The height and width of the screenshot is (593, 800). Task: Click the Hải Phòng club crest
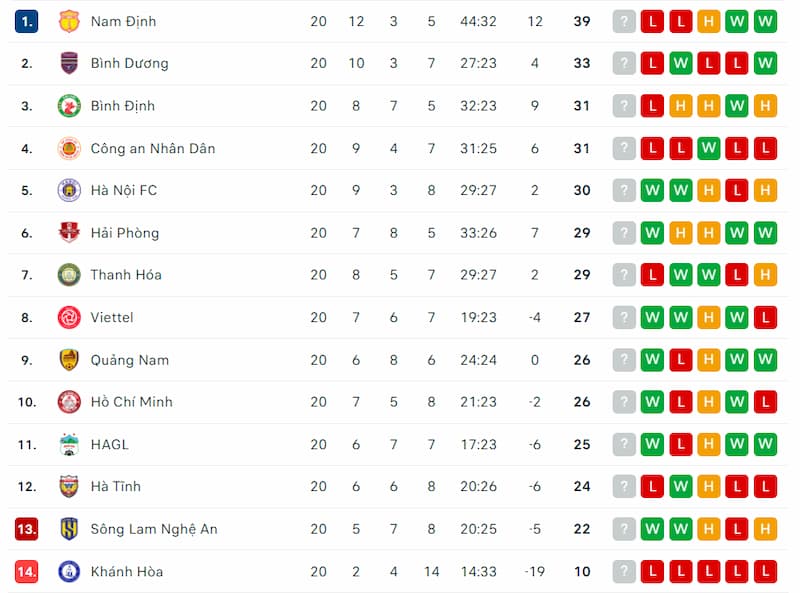[69, 233]
